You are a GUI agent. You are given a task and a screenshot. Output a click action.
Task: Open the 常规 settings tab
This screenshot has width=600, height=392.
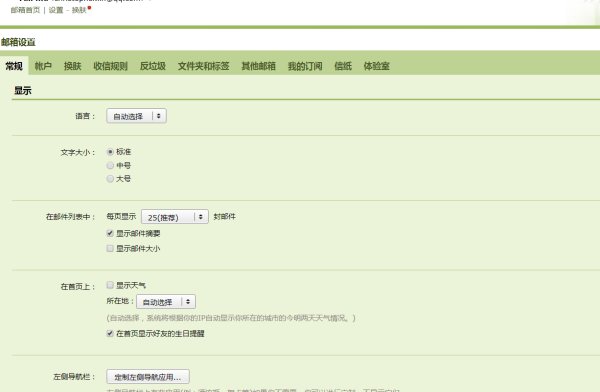point(14,66)
